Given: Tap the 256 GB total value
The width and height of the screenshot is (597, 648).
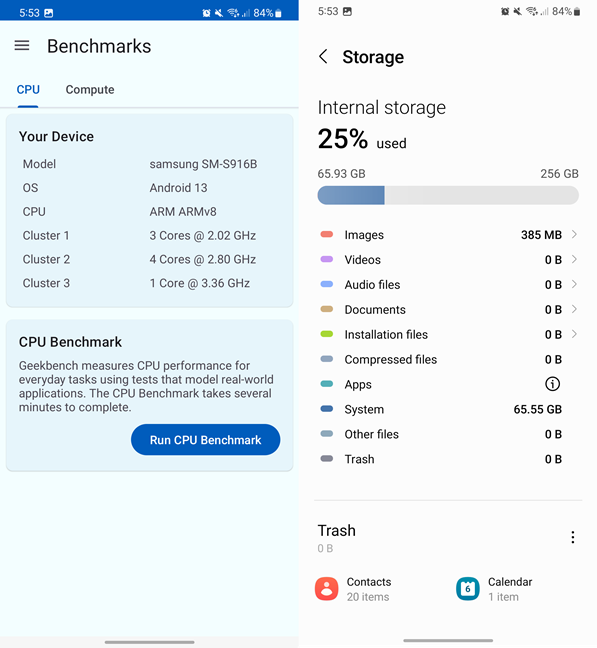Looking at the screenshot, I should click(559, 174).
